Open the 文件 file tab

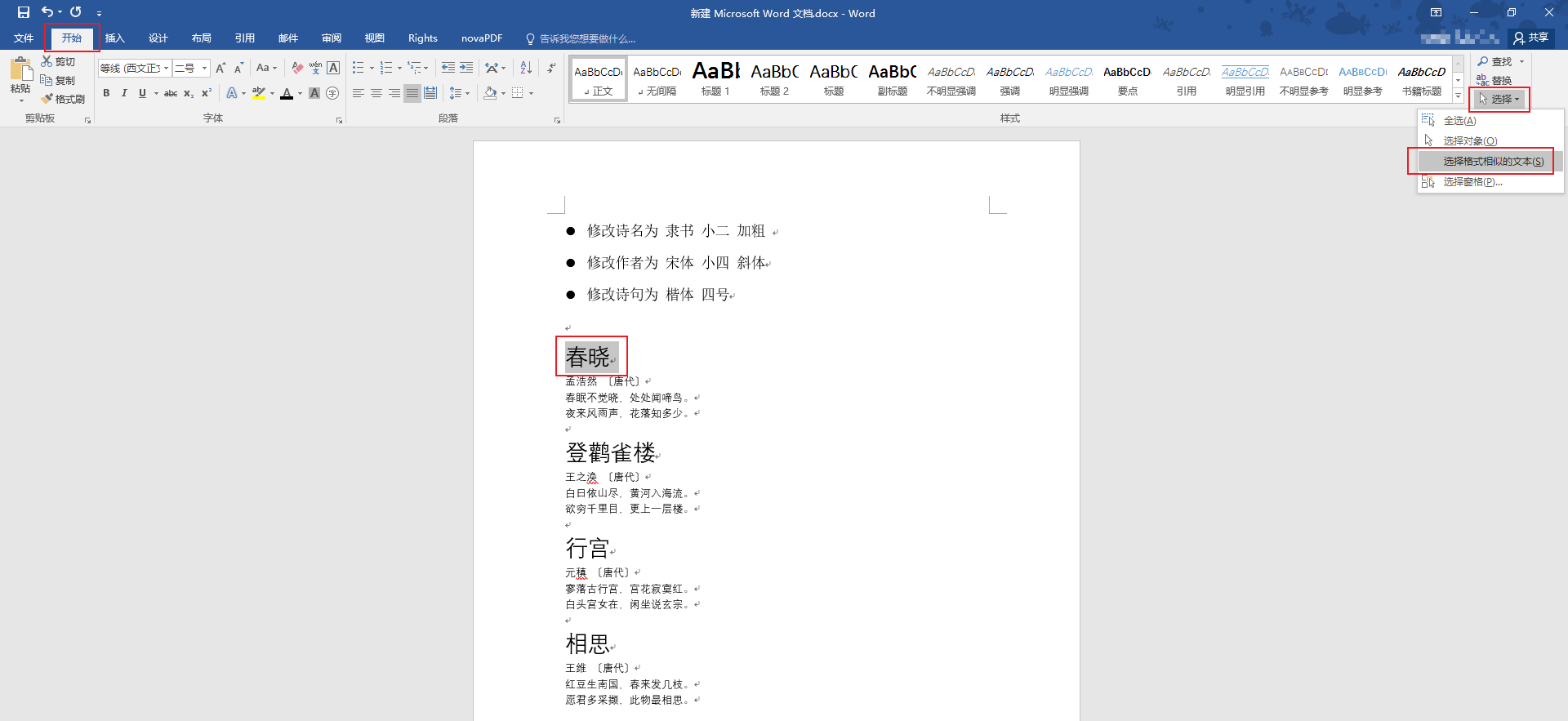coord(24,38)
